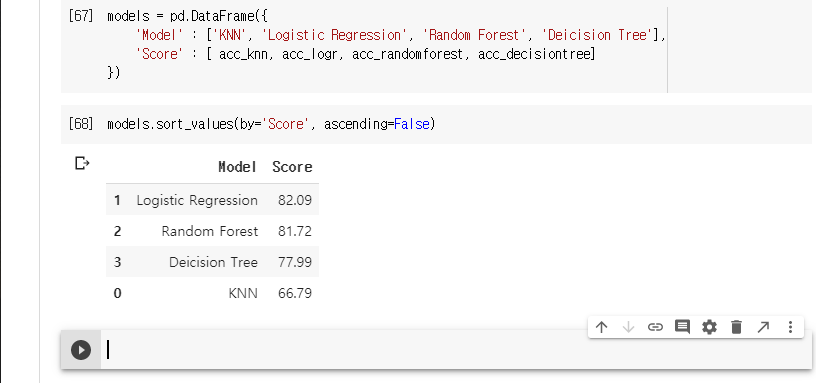
Task: Add a comment to the cell
Action: 682,327
